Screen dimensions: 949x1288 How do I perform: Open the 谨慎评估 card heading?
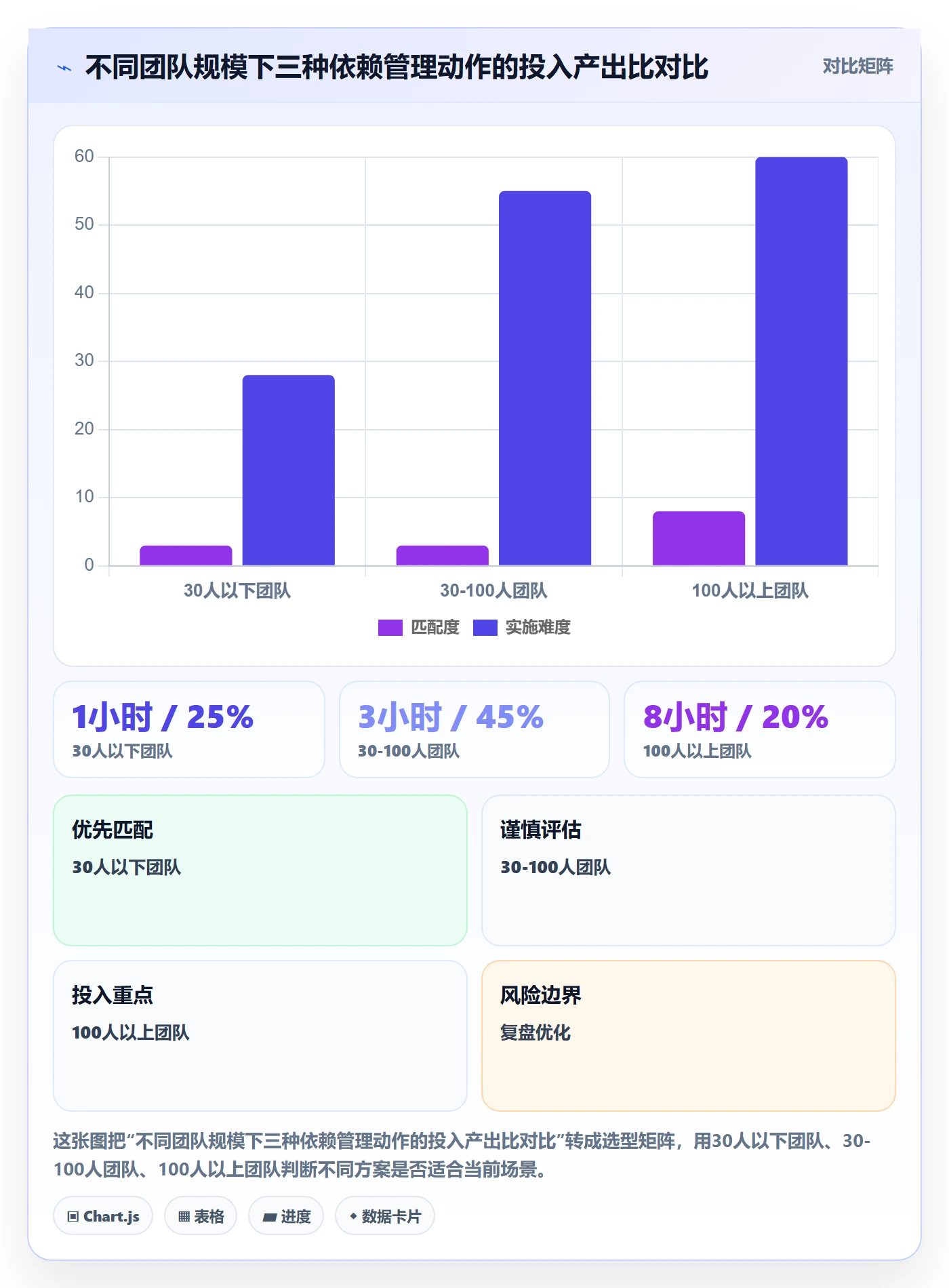click(x=541, y=830)
